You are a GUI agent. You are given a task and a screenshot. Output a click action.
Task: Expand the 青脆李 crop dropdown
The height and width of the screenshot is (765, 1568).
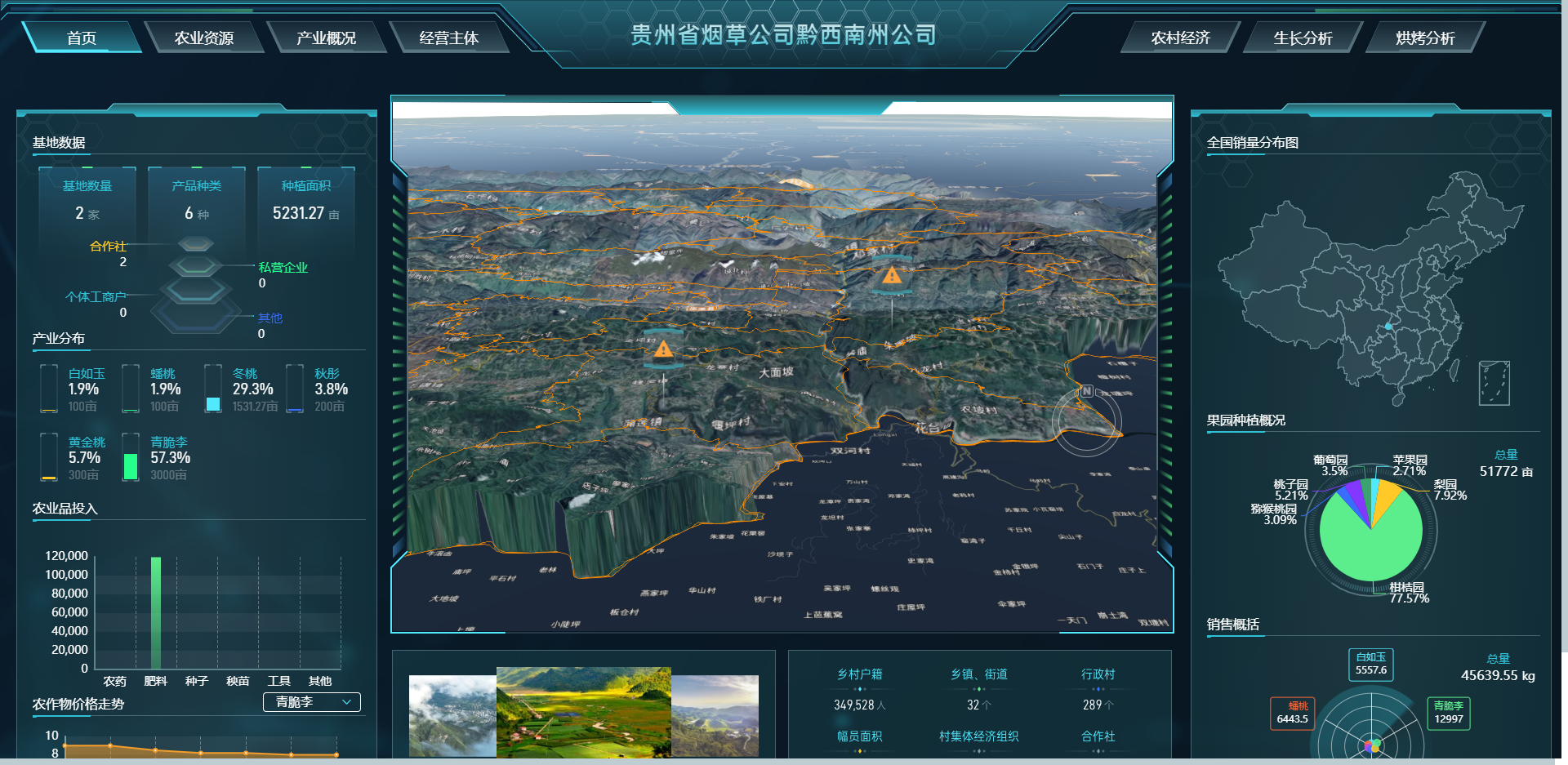[312, 702]
